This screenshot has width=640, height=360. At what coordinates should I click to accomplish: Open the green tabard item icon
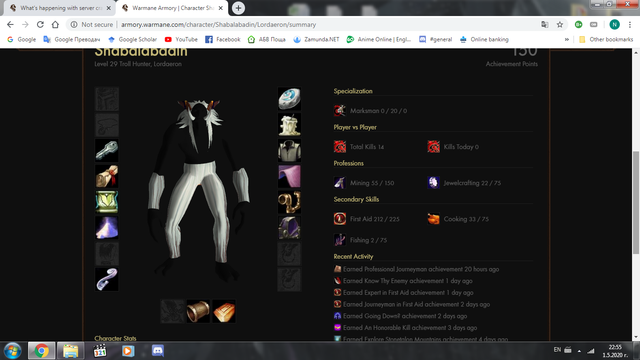point(107,202)
